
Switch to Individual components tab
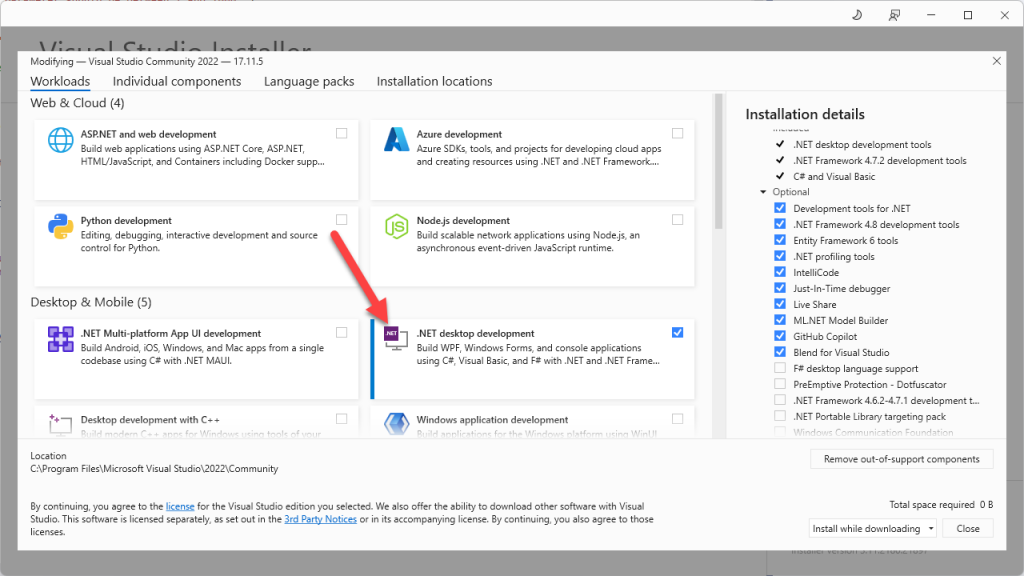click(177, 82)
